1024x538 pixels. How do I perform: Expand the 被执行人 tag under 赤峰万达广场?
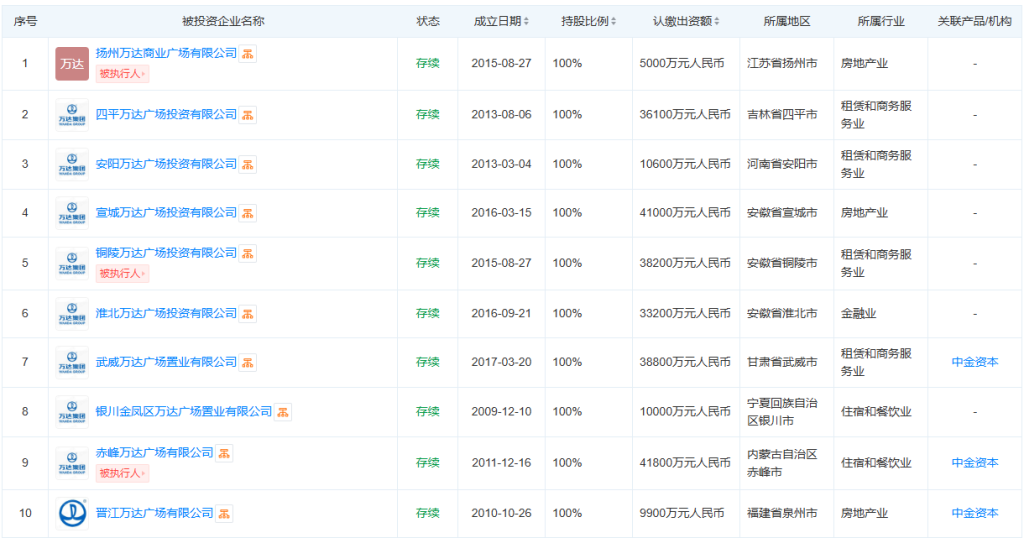[x=122, y=473]
